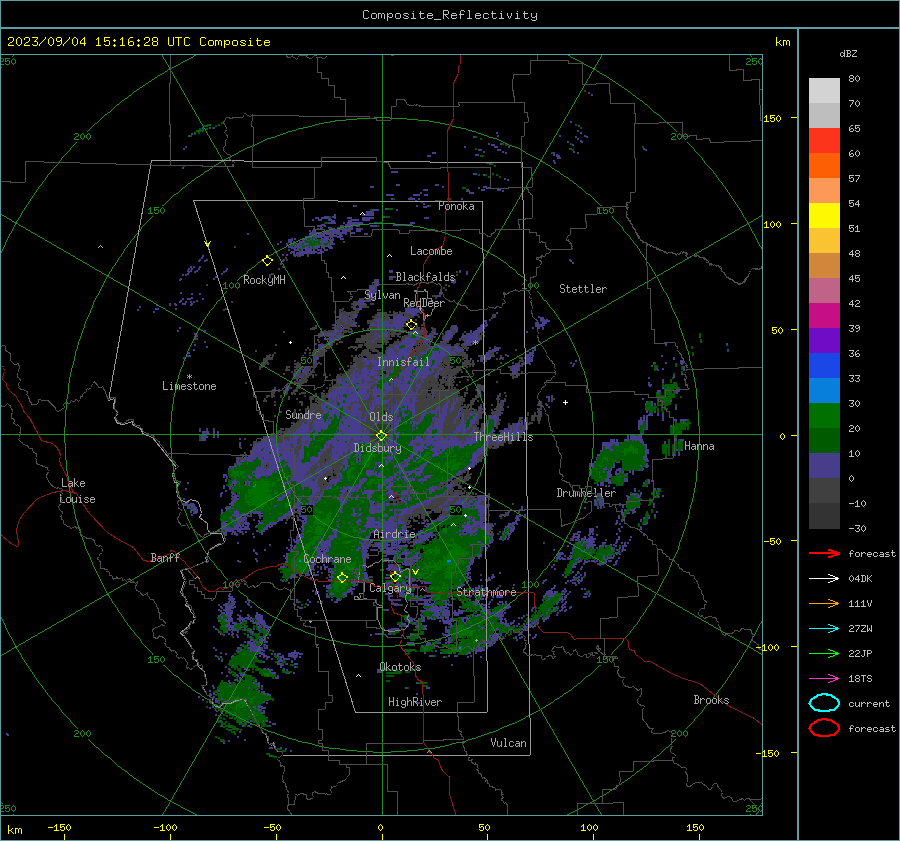The image size is (900, 841).
Task: Click the yellow diamond marker at Didsbury
Action: click(x=382, y=436)
